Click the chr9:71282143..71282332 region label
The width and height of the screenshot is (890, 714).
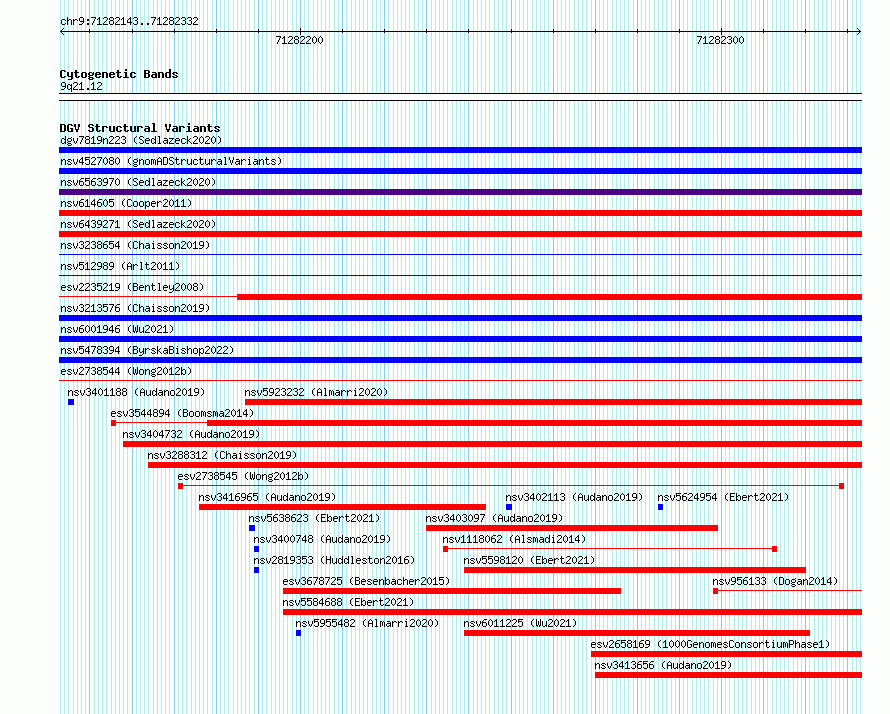pyautogui.click(x=129, y=22)
